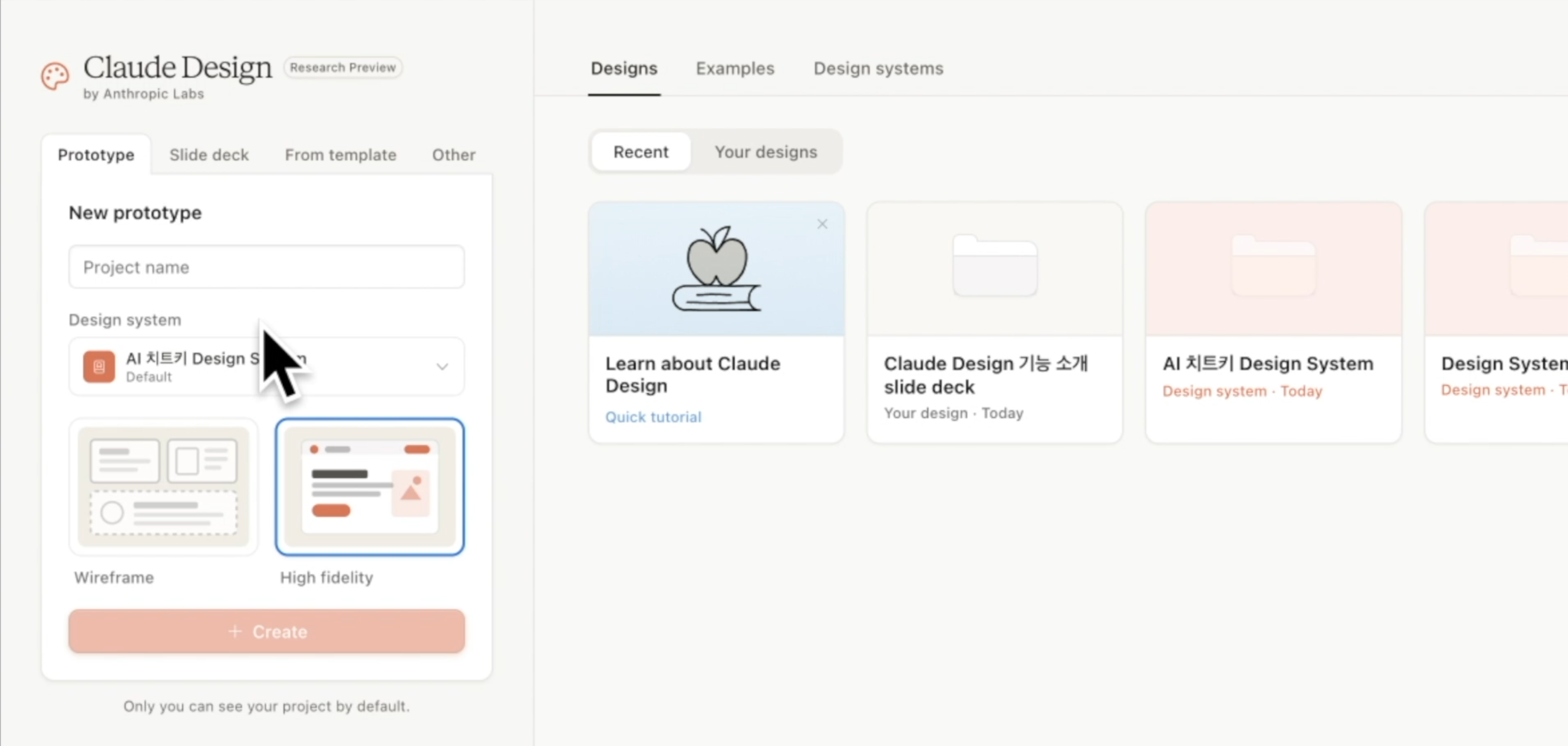Click the AI 치트키 design system badge icon
The width and height of the screenshot is (1568, 746).
tap(99, 366)
